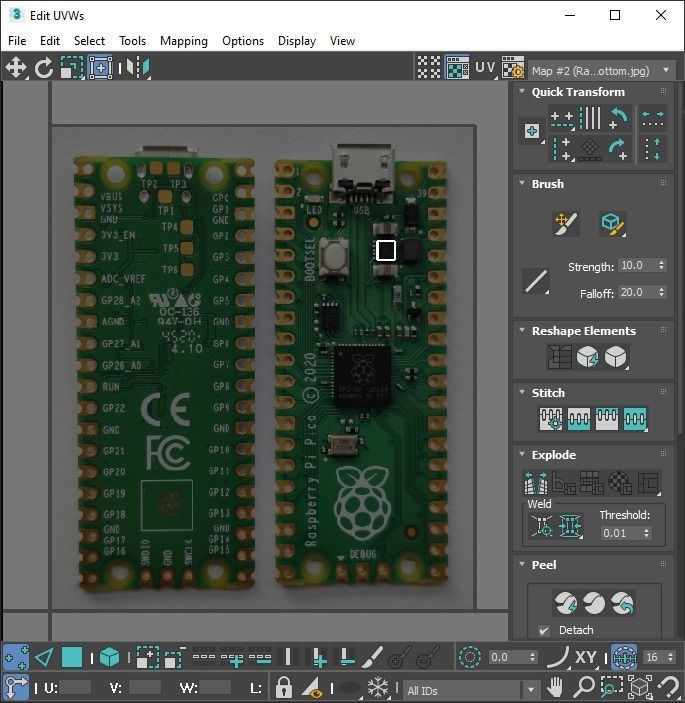The width and height of the screenshot is (685, 703).
Task: Click Relax Until Flat icon
Action: tap(587, 357)
